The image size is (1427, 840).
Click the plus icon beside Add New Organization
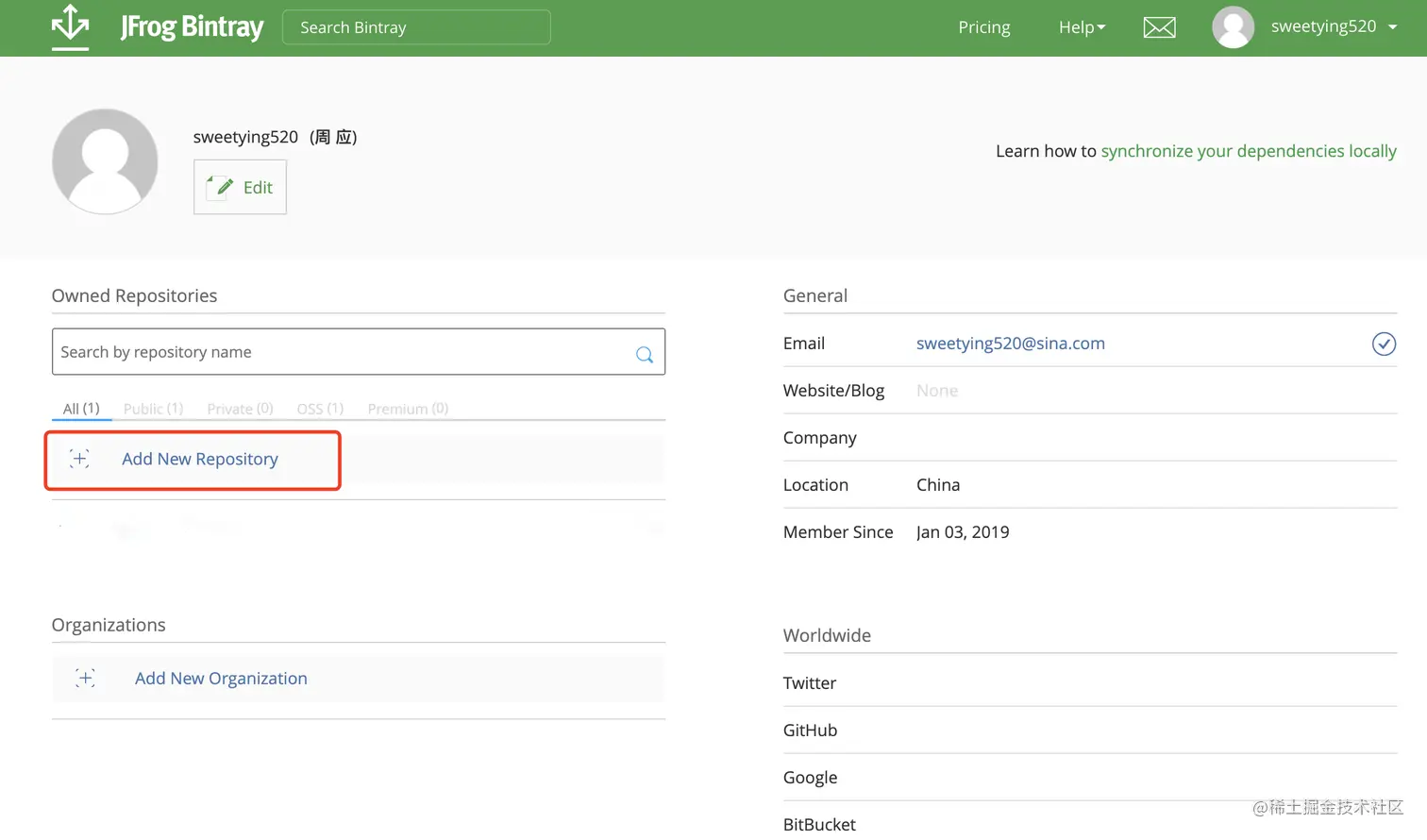click(x=85, y=678)
